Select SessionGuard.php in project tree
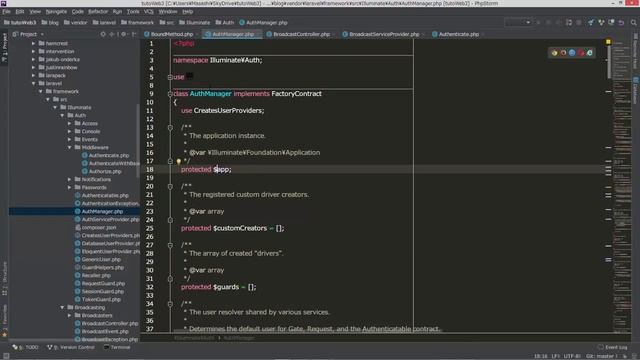The image size is (640, 360). (x=102, y=291)
